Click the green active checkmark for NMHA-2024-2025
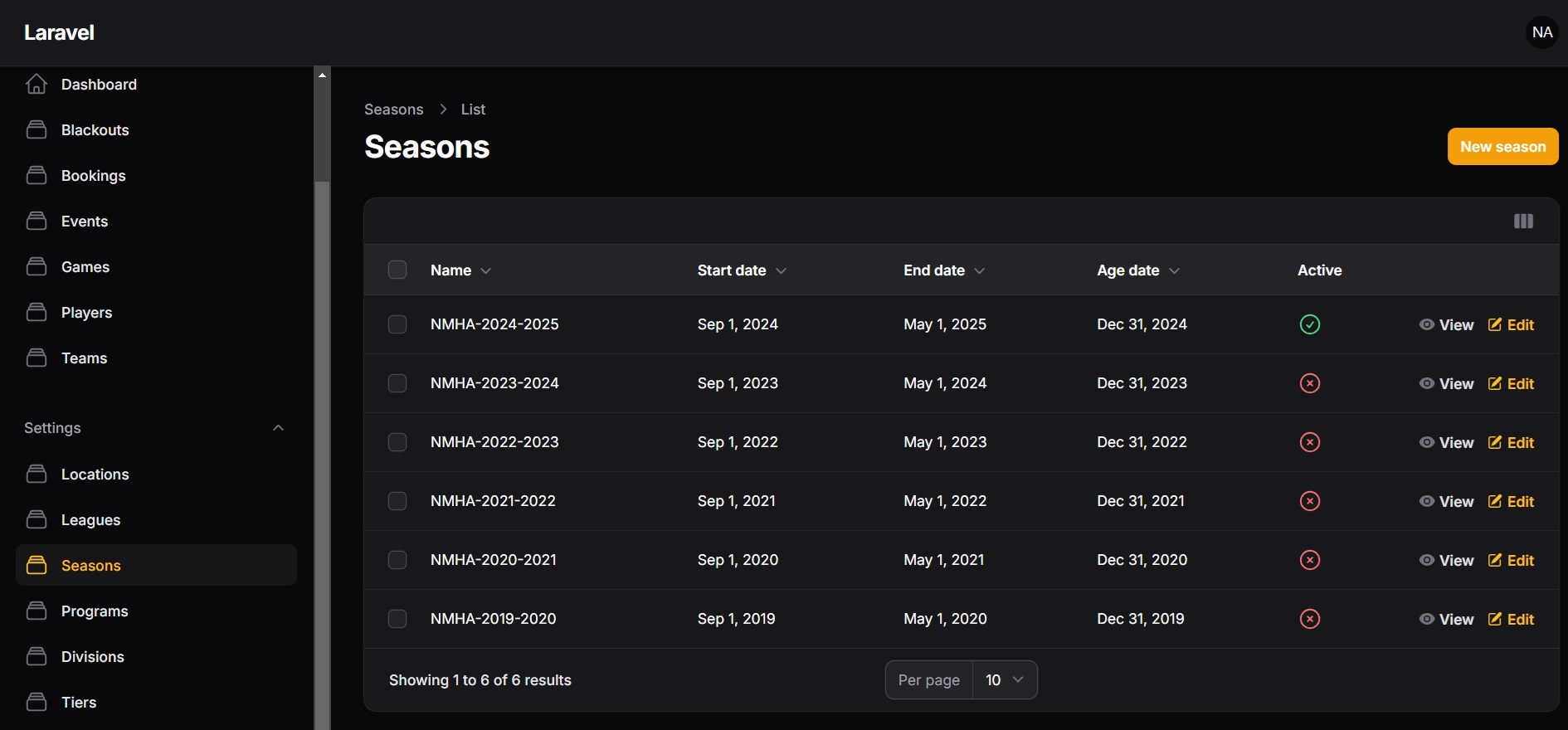Viewport: 1568px width, 730px height. 1309,324
